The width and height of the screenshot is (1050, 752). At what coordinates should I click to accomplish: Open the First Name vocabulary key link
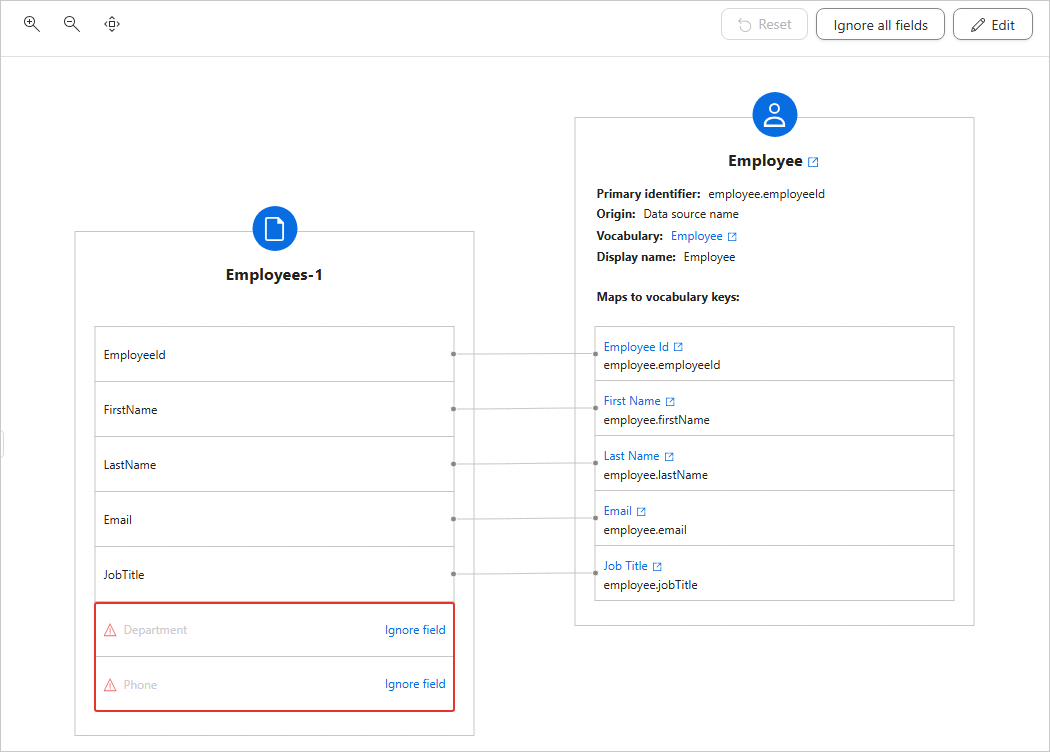(631, 401)
